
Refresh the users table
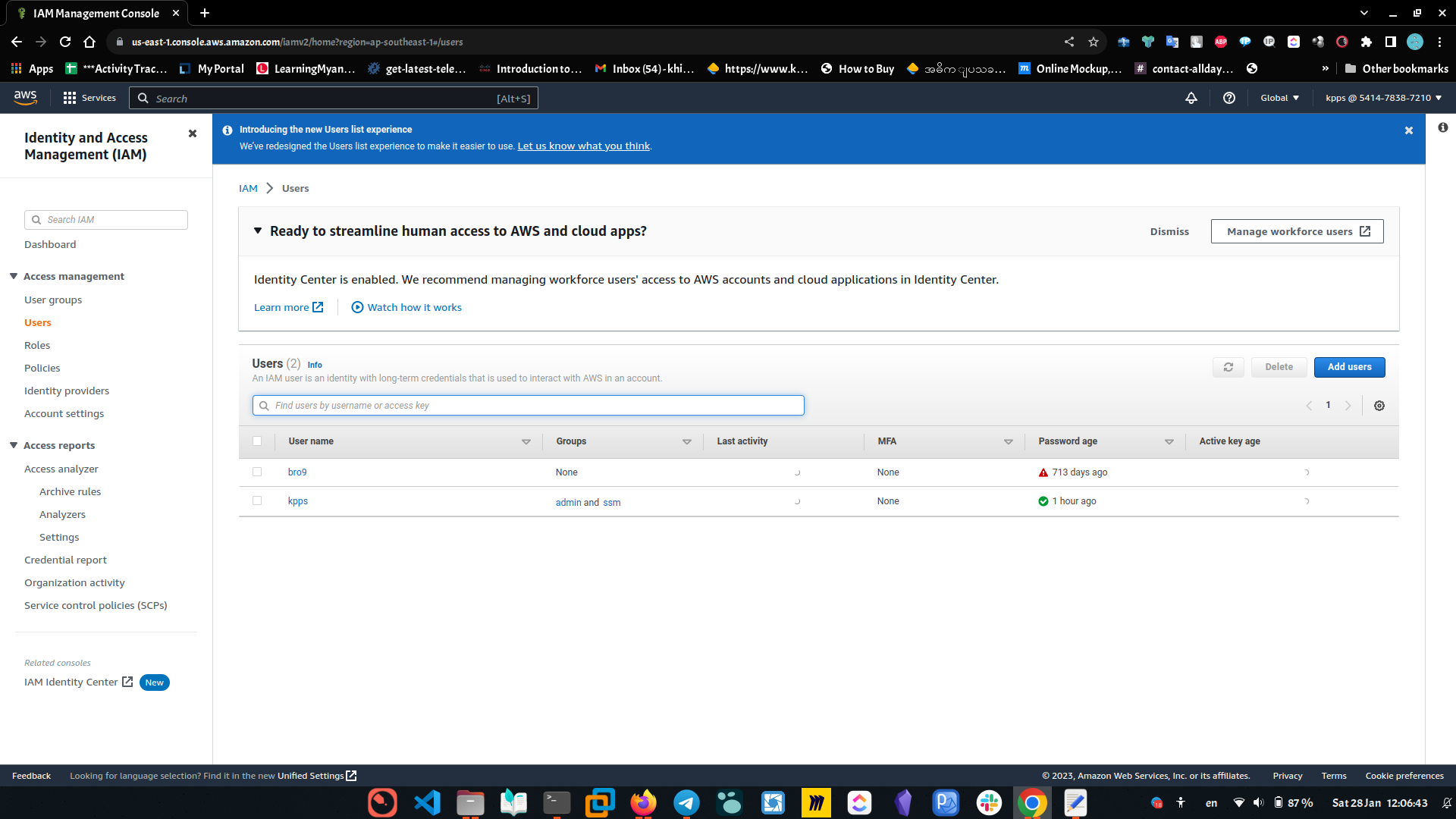point(1228,367)
